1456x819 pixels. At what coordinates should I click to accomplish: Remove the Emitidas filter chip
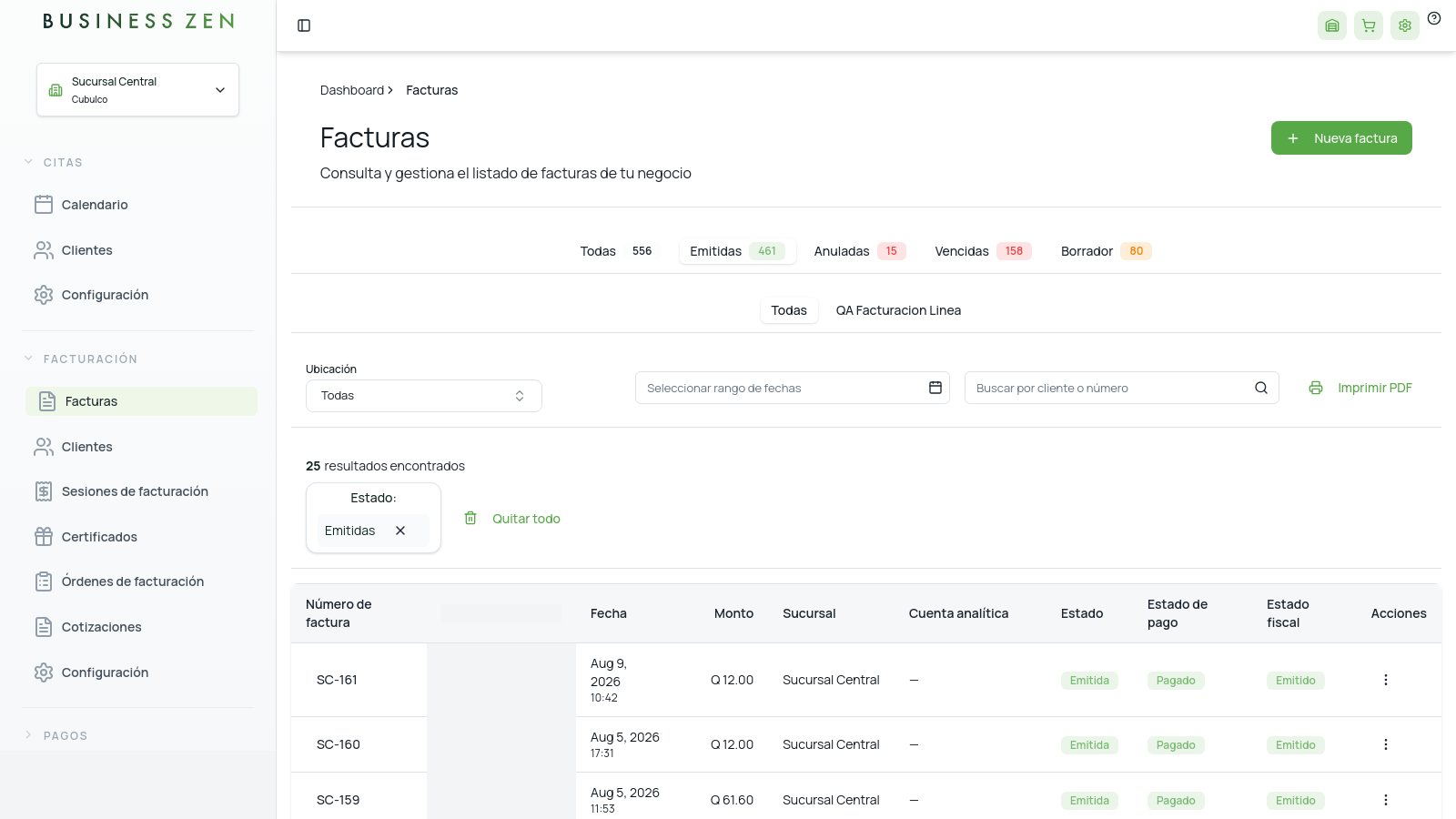pyautogui.click(x=400, y=531)
